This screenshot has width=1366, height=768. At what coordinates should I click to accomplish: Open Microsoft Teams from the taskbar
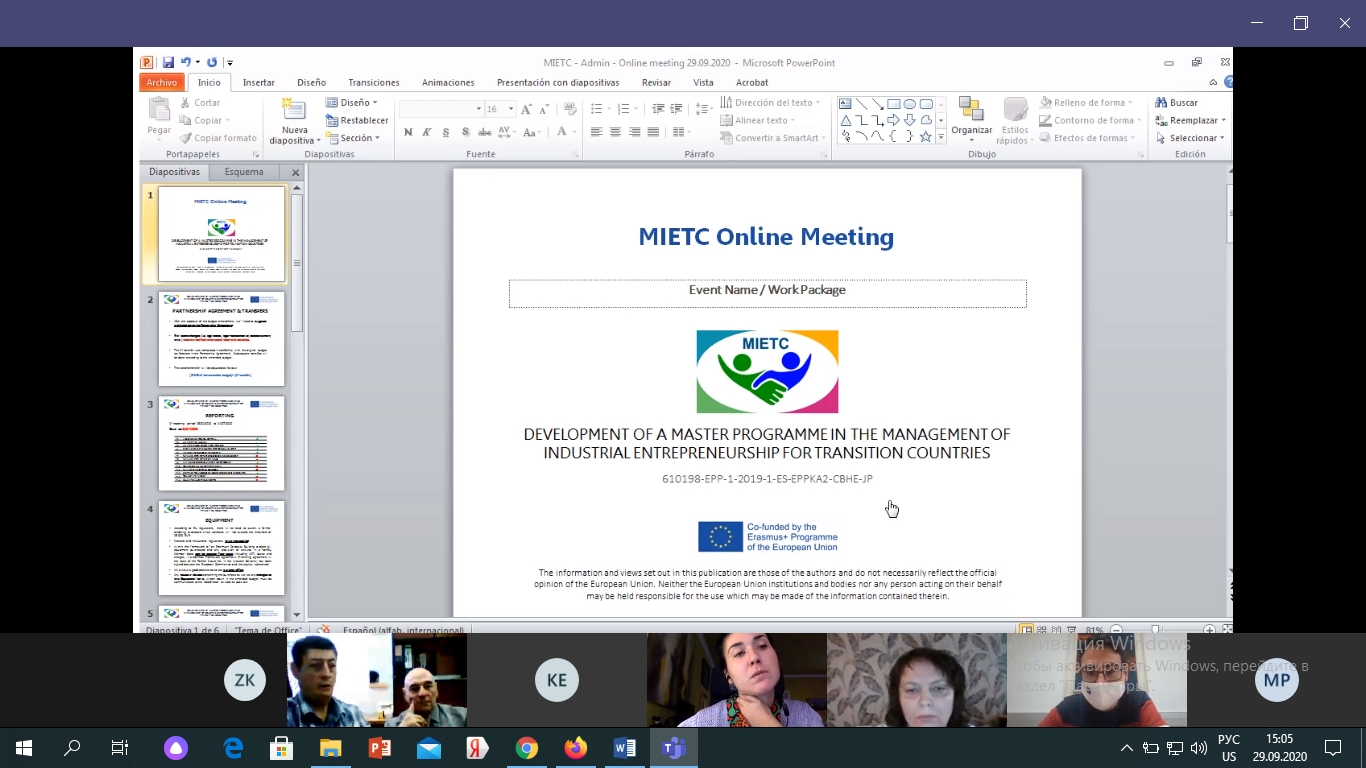point(674,748)
